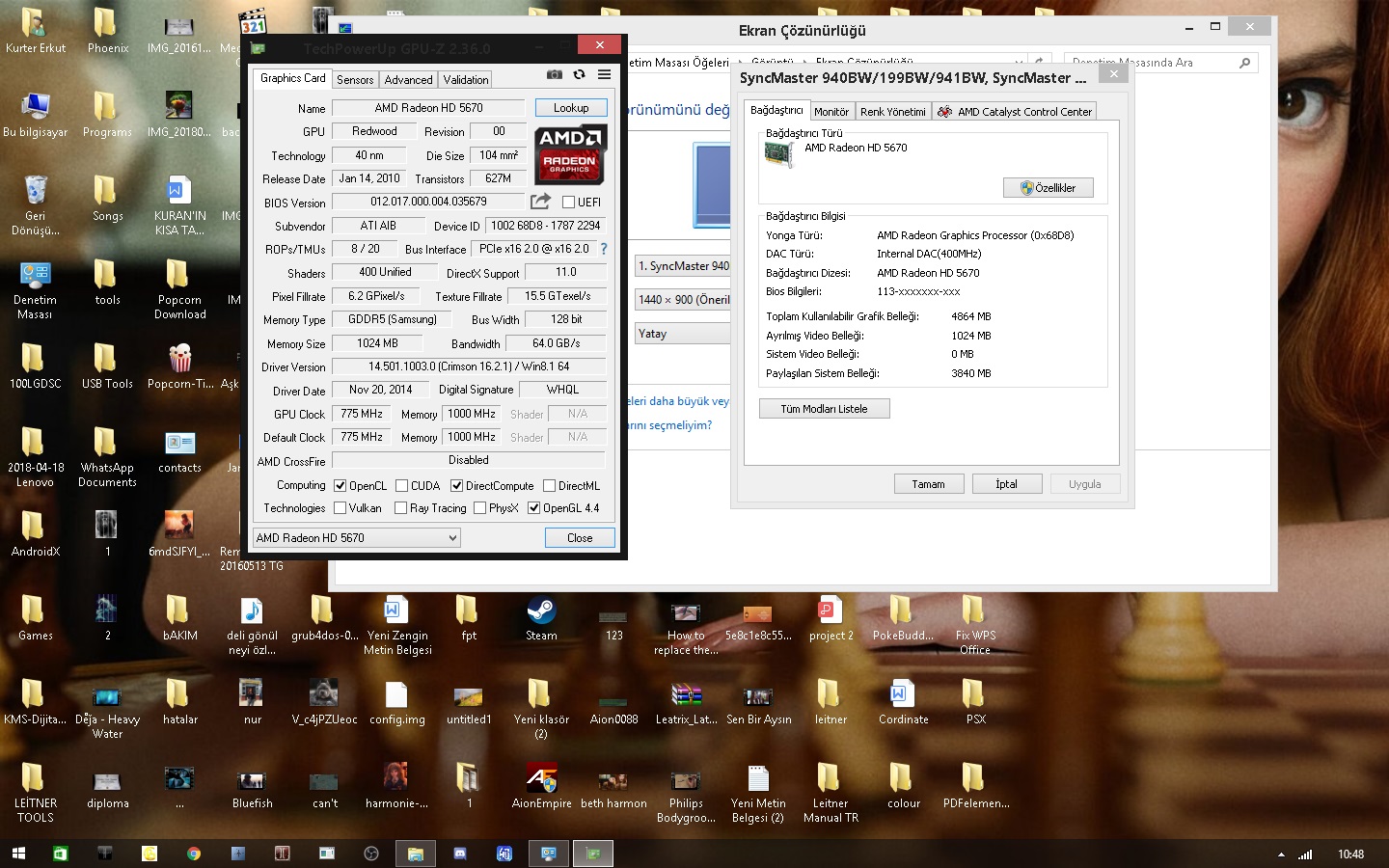The width and height of the screenshot is (1389, 868).
Task: Click the Özellikler button
Action: click(x=1049, y=188)
